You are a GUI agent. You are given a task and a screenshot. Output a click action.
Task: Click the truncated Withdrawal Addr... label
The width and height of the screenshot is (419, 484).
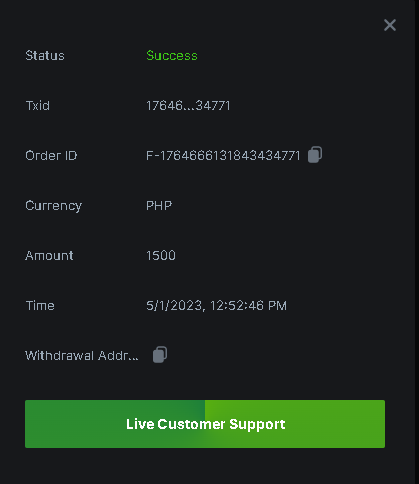point(82,356)
